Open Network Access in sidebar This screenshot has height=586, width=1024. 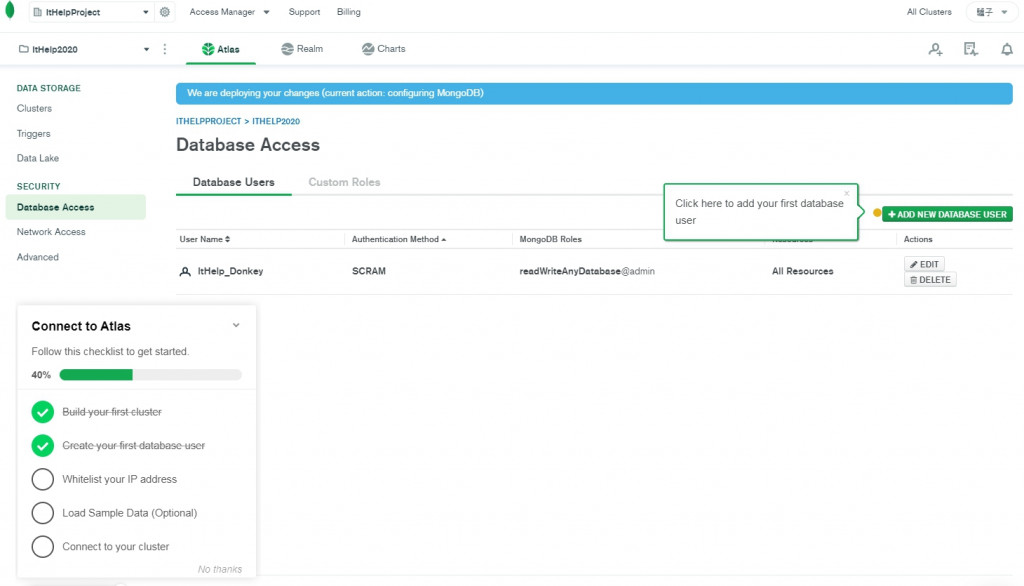pos(51,232)
